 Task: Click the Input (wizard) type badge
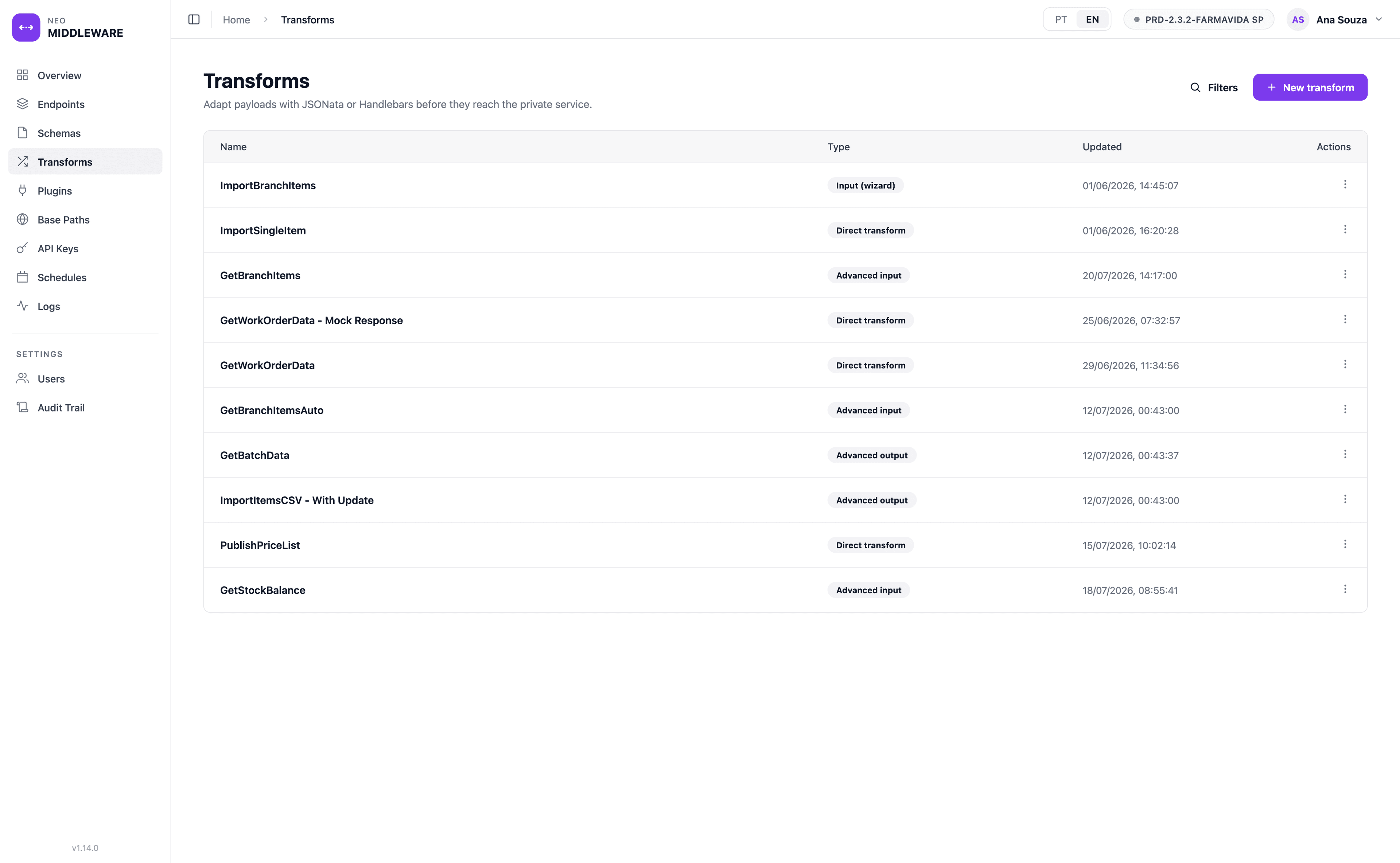pyautogui.click(x=865, y=186)
